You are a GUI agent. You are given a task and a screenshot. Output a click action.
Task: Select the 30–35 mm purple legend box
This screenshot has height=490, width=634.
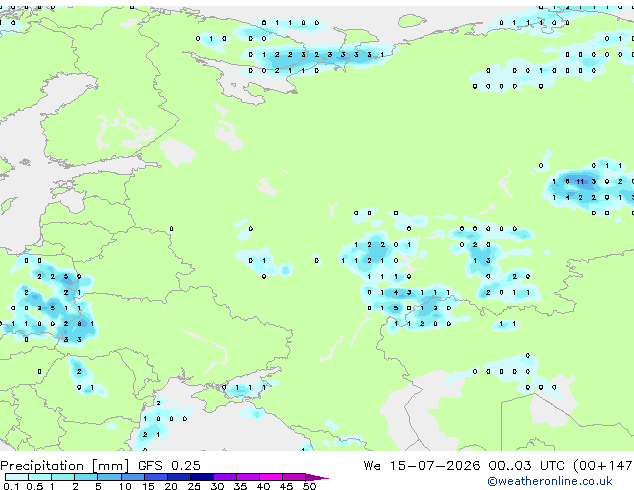(x=225, y=477)
